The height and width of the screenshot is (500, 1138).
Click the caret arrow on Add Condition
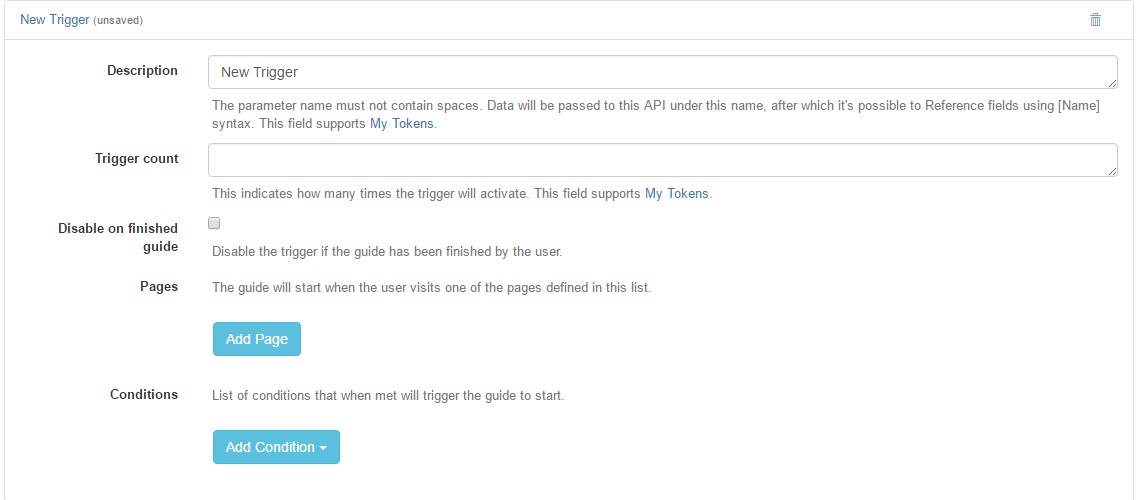click(x=323, y=448)
